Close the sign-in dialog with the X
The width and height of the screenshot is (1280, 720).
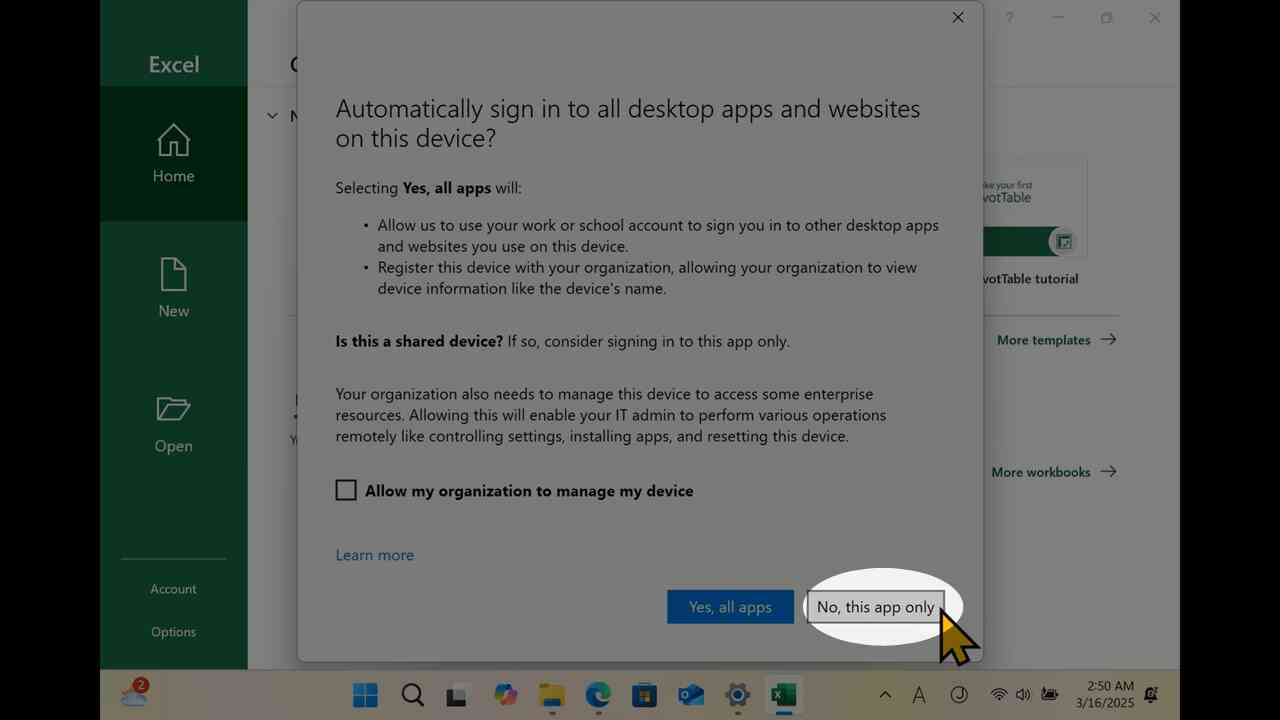[x=958, y=17]
